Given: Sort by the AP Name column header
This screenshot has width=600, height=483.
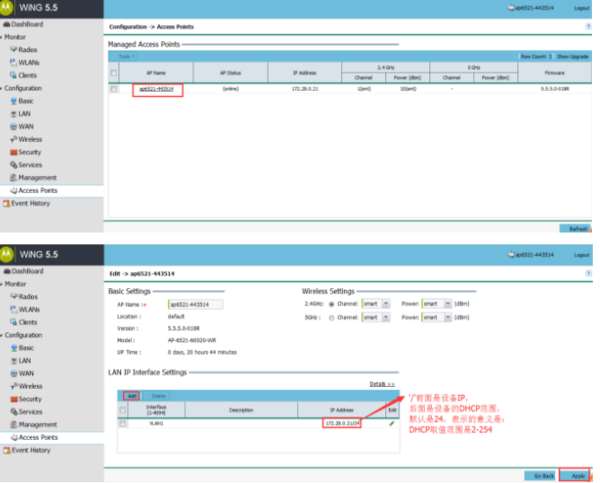Looking at the screenshot, I should [156, 73].
